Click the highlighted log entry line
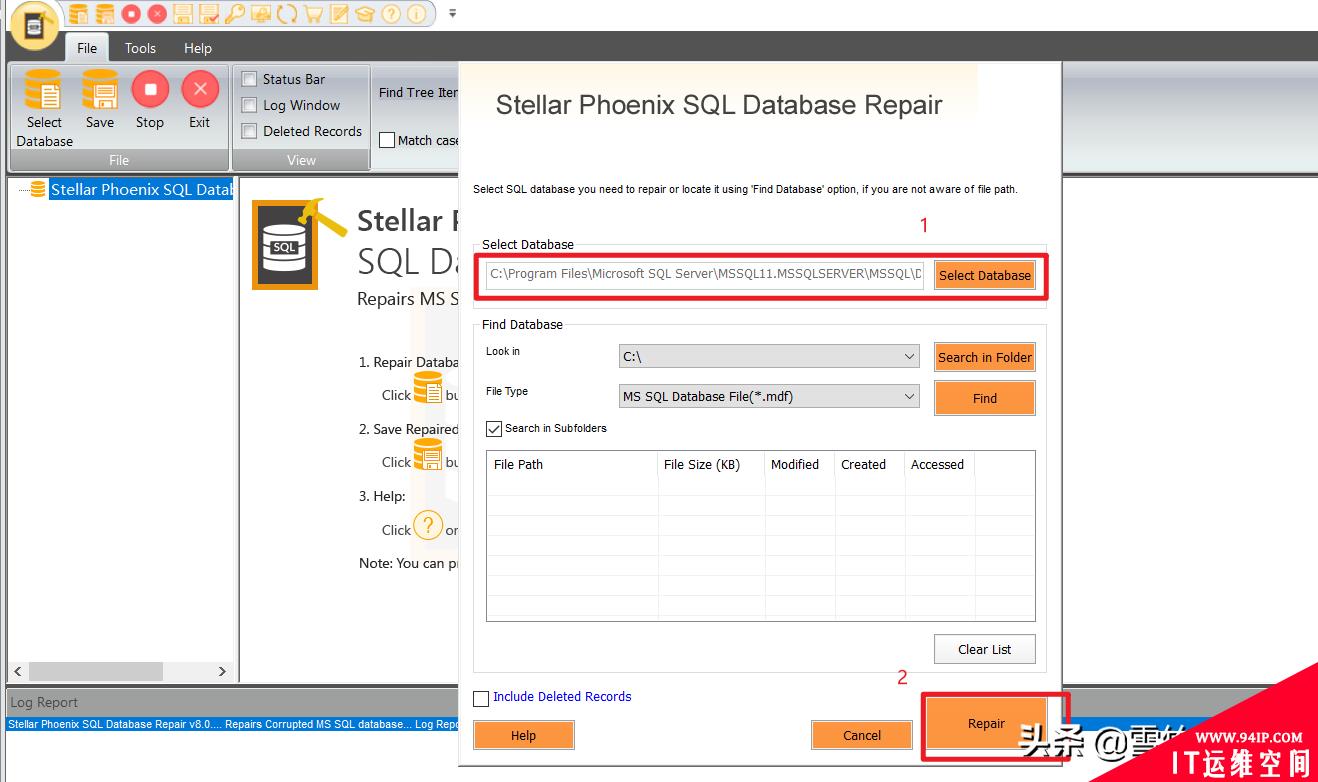The height and width of the screenshot is (782, 1318). pos(233,724)
